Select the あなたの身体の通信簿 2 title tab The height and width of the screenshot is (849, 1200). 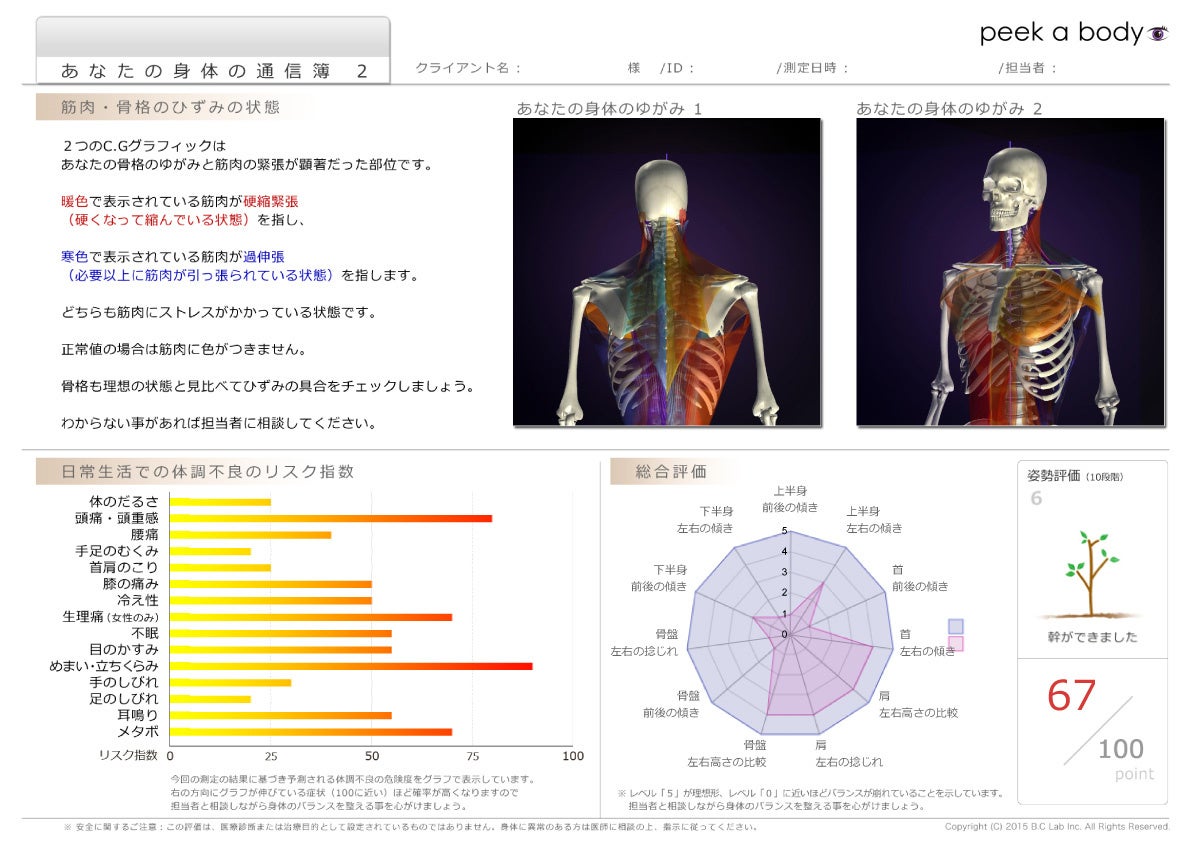coord(213,71)
